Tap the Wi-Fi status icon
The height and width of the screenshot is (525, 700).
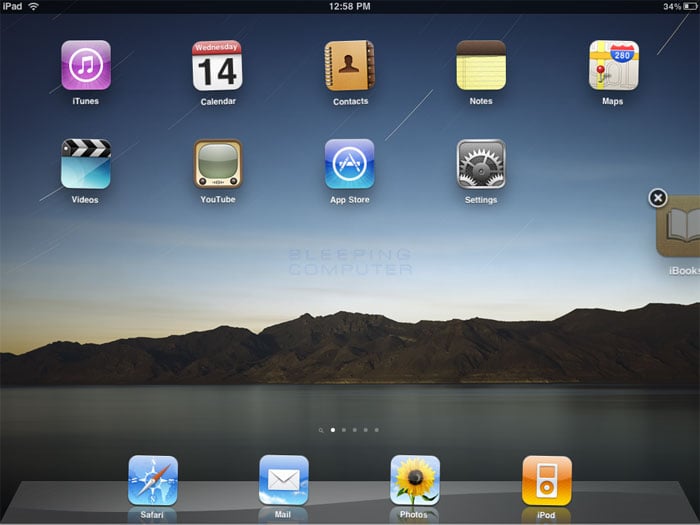click(33, 6)
